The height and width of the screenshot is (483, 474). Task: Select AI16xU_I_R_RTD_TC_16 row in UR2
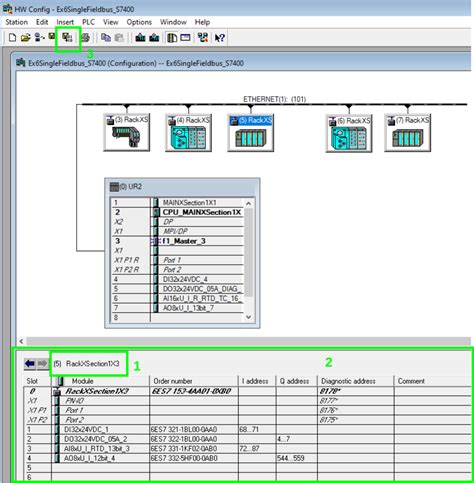pos(178,298)
